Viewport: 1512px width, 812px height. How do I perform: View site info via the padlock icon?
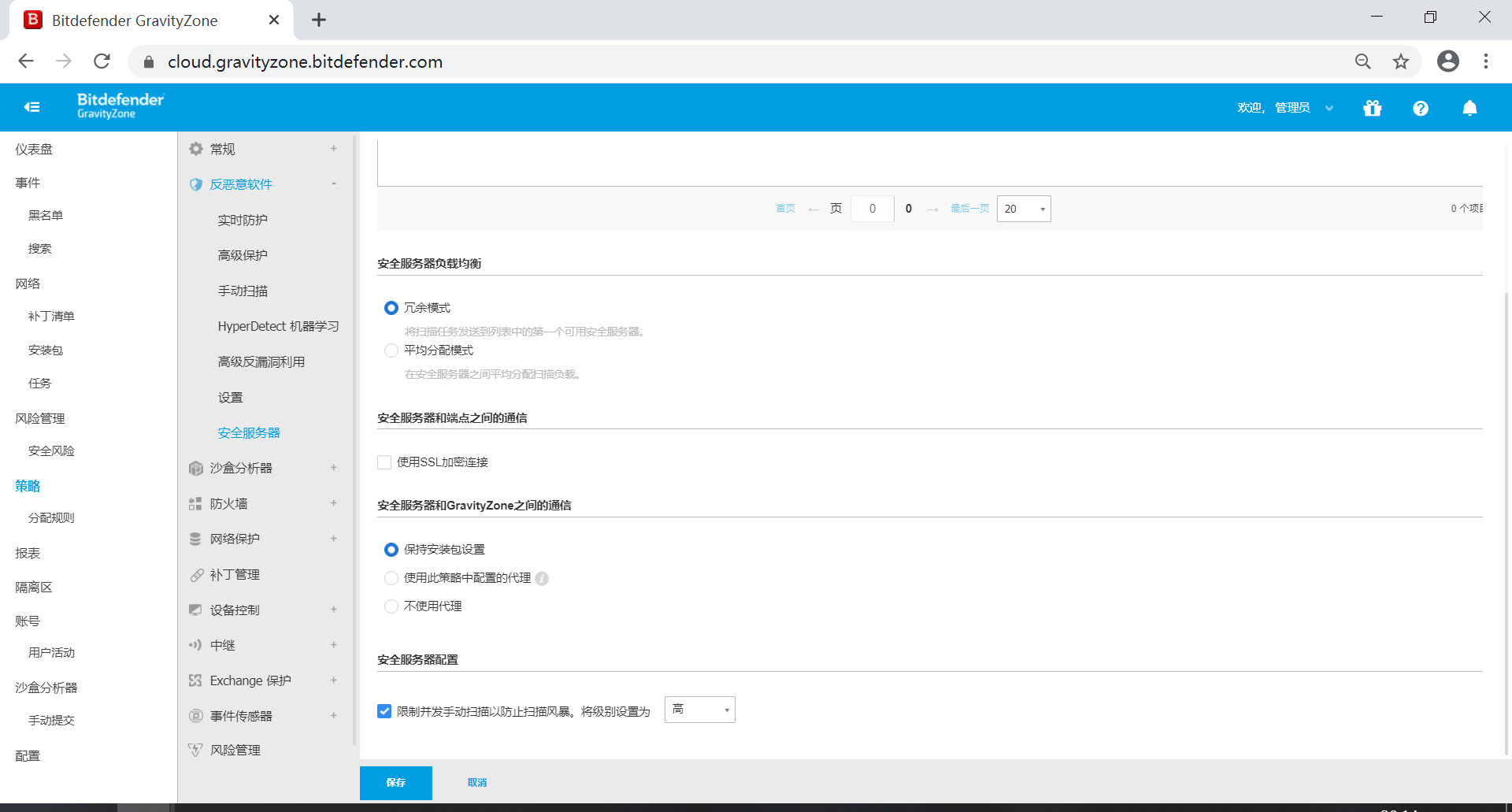tap(149, 61)
